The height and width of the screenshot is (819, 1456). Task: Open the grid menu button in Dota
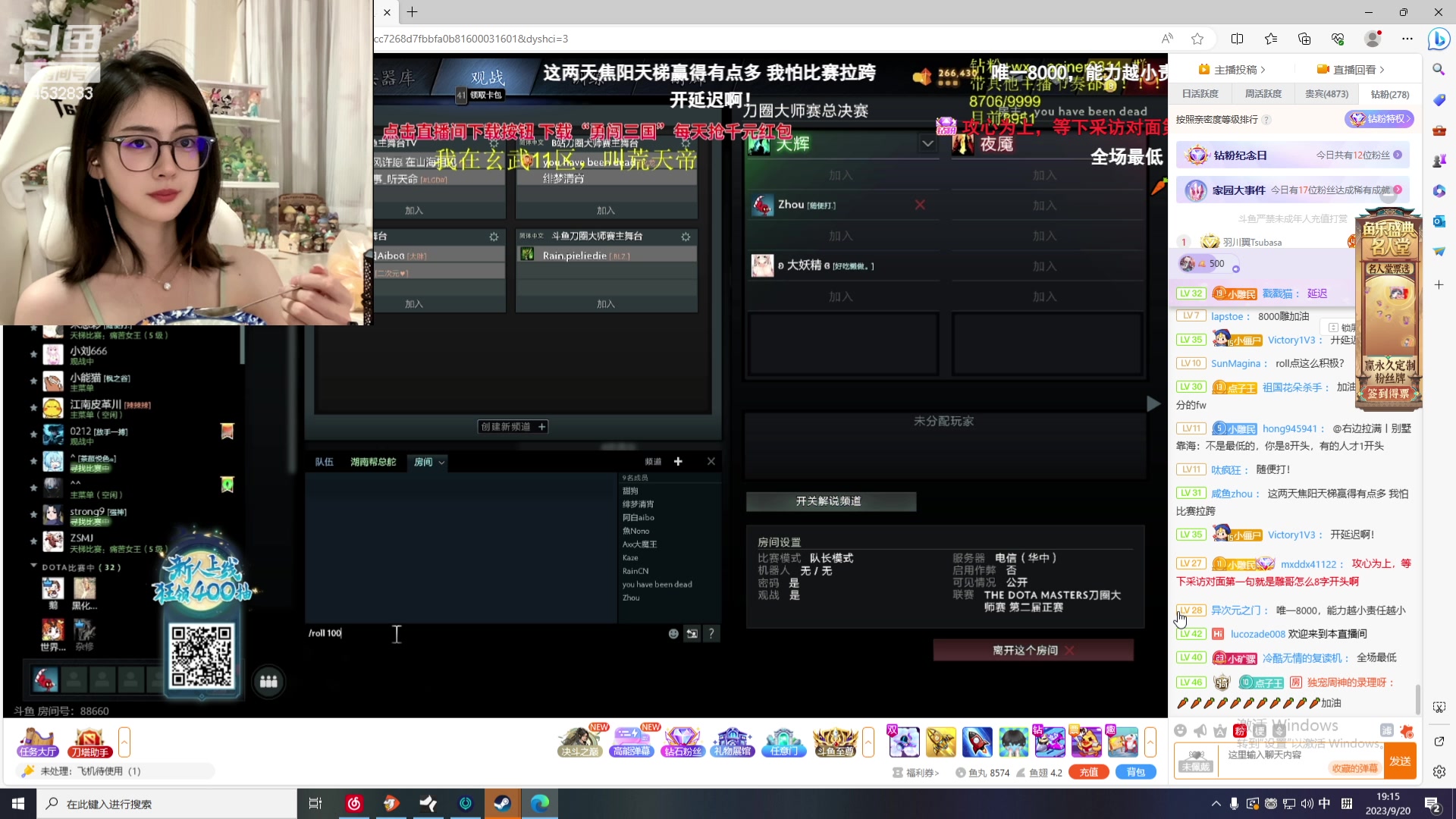point(268,682)
